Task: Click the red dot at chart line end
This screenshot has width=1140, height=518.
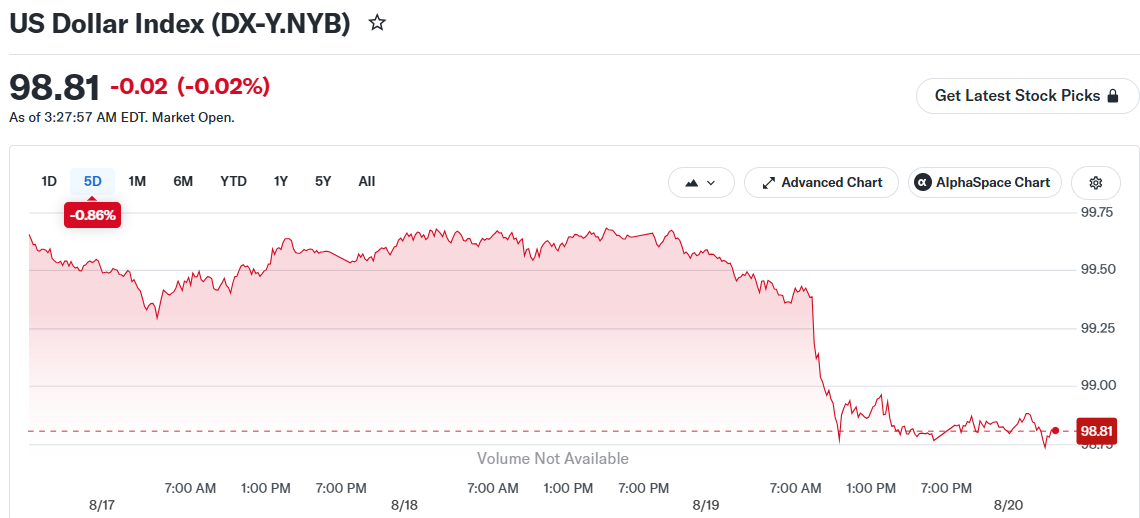Action: [x=1056, y=430]
